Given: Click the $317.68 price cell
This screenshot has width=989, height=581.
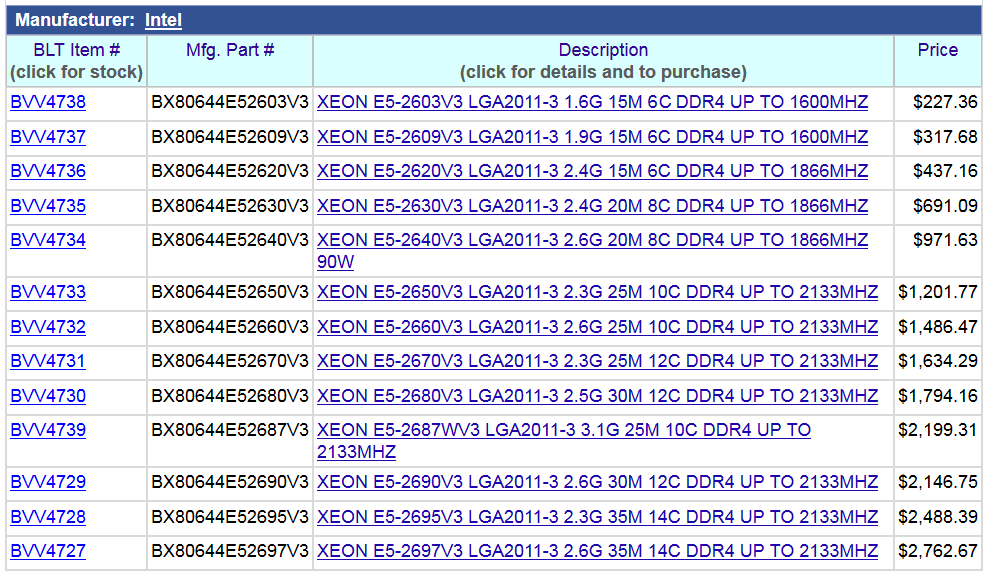Looking at the screenshot, I should [x=938, y=138].
